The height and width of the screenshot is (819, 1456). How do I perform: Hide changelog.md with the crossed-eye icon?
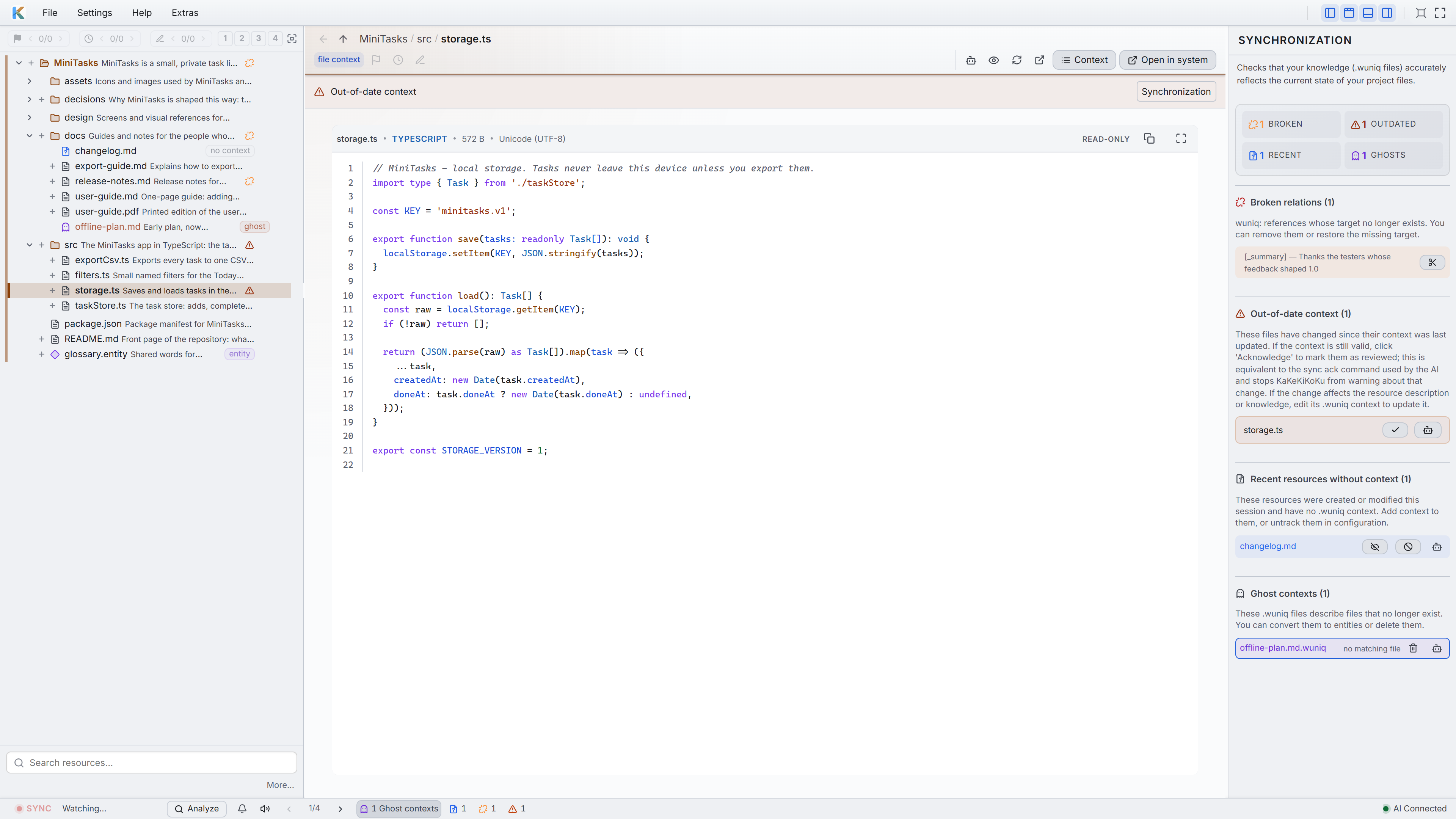(1374, 546)
